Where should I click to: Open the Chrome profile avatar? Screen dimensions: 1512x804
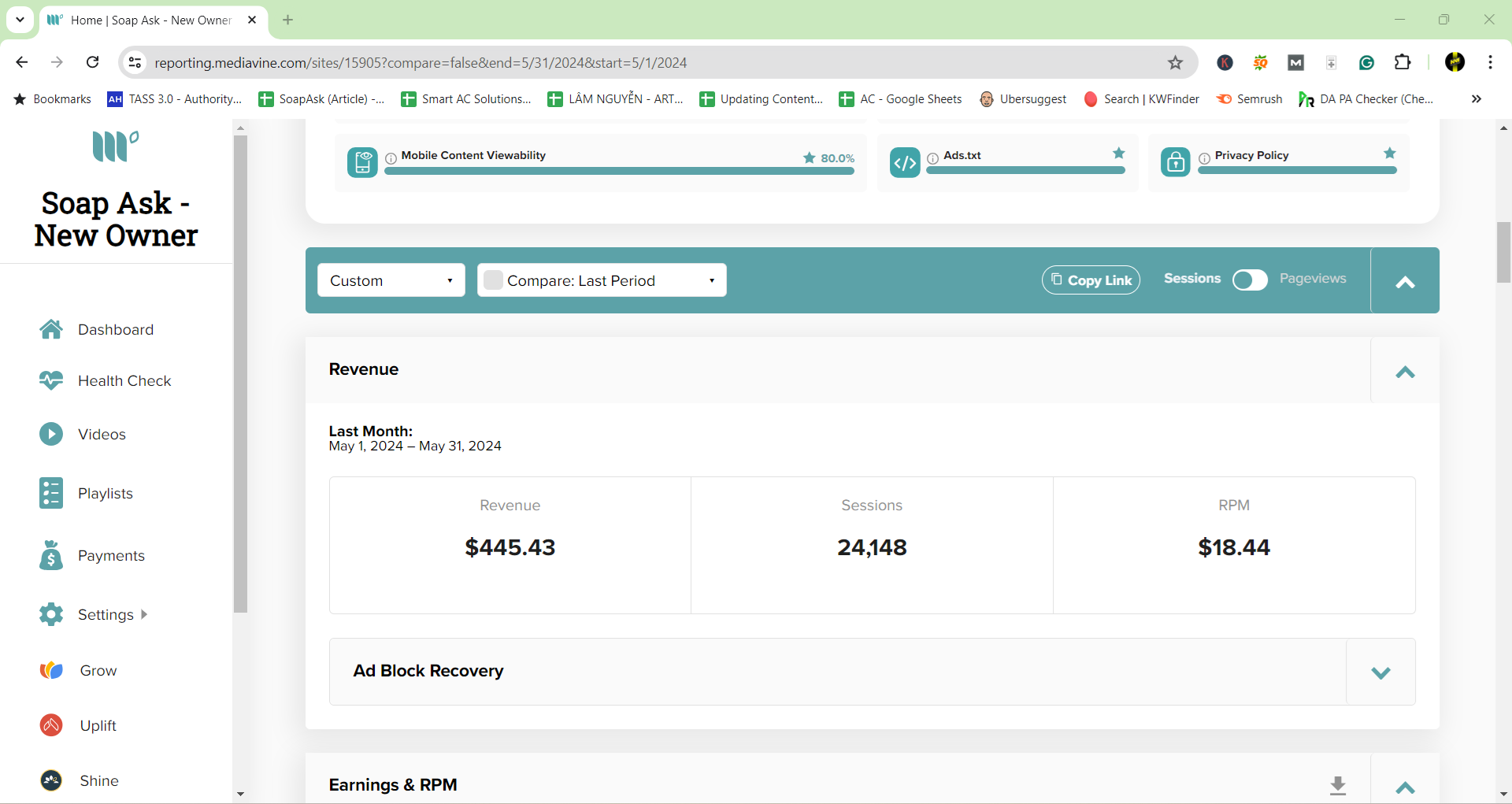[1455, 62]
